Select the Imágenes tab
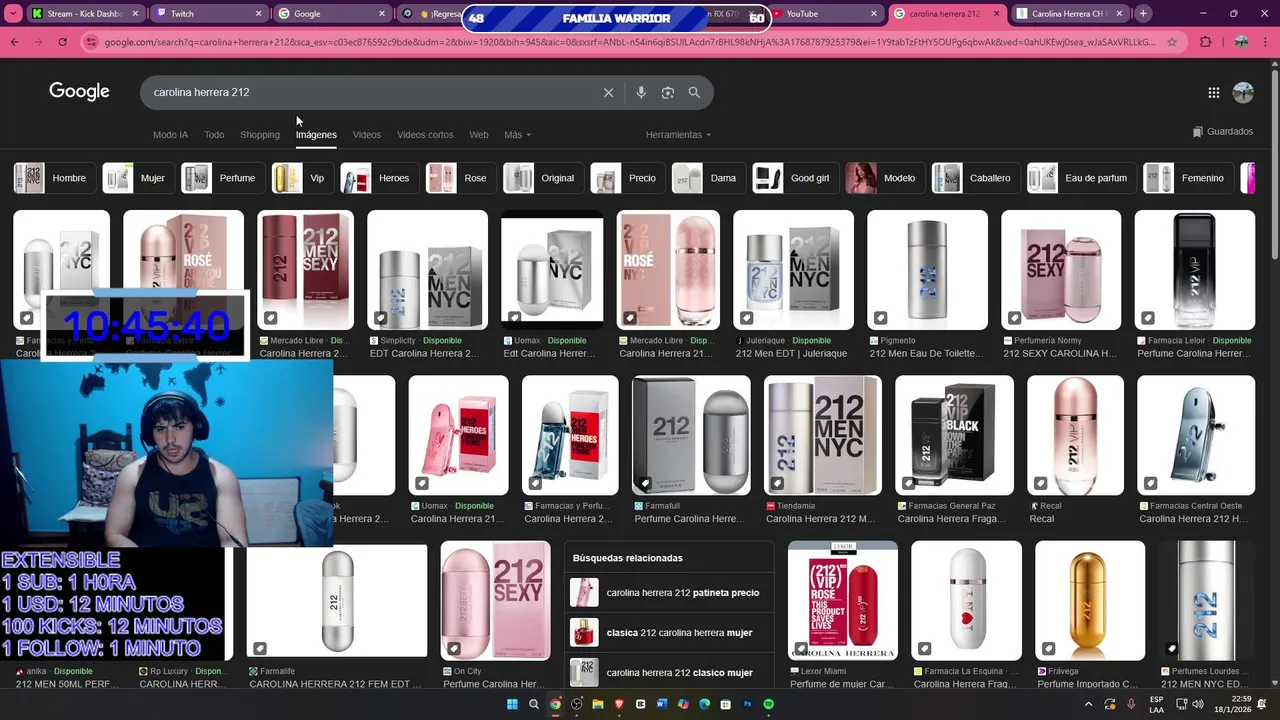Image resolution: width=1280 pixels, height=720 pixels. [x=316, y=135]
